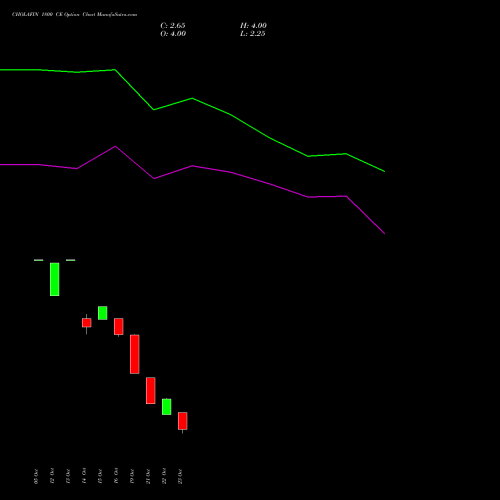This screenshot has width=500, height=500.
Task: Click the "23 Oct" date label
Action: pyautogui.click(x=180, y=476)
